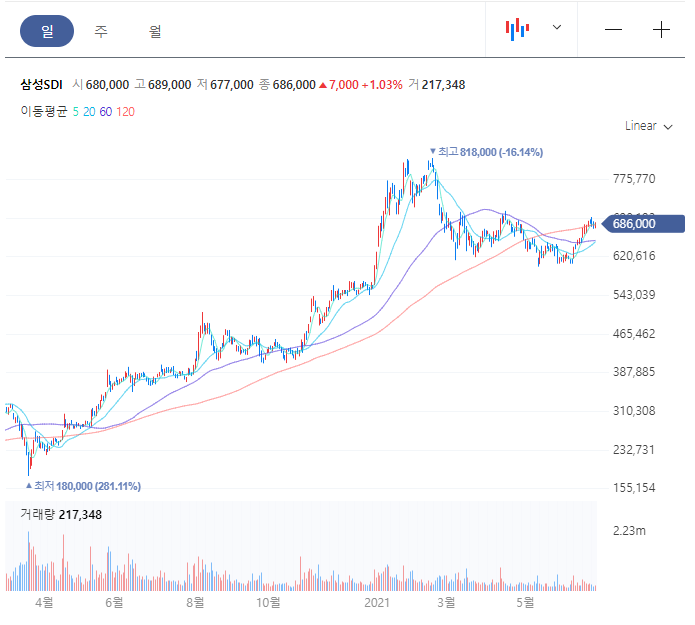Viewport: 695px width, 625px height.
Task: Zoom in with the plus icon
Action: [661, 30]
